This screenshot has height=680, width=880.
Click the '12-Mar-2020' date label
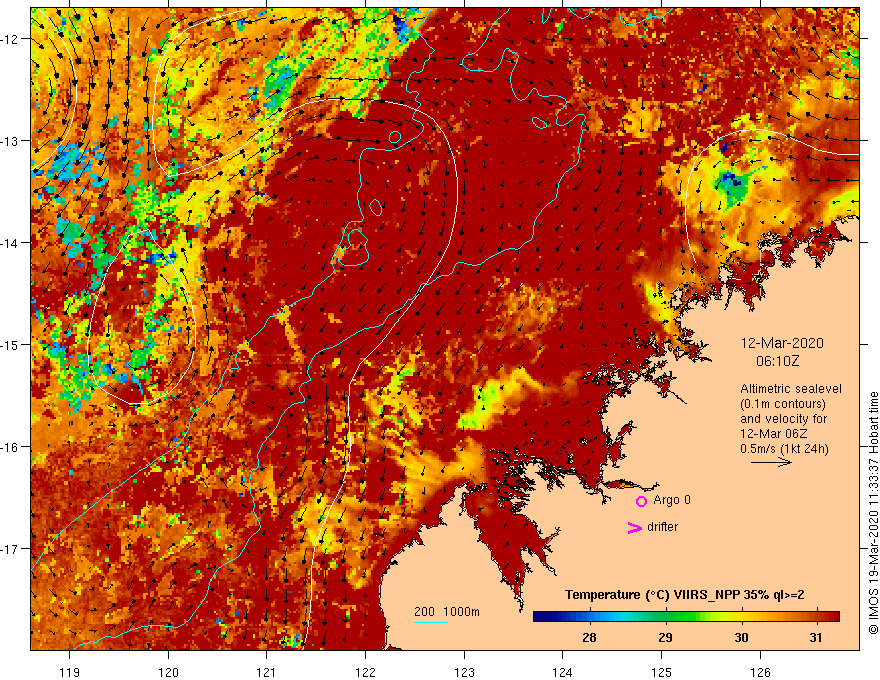(x=782, y=343)
